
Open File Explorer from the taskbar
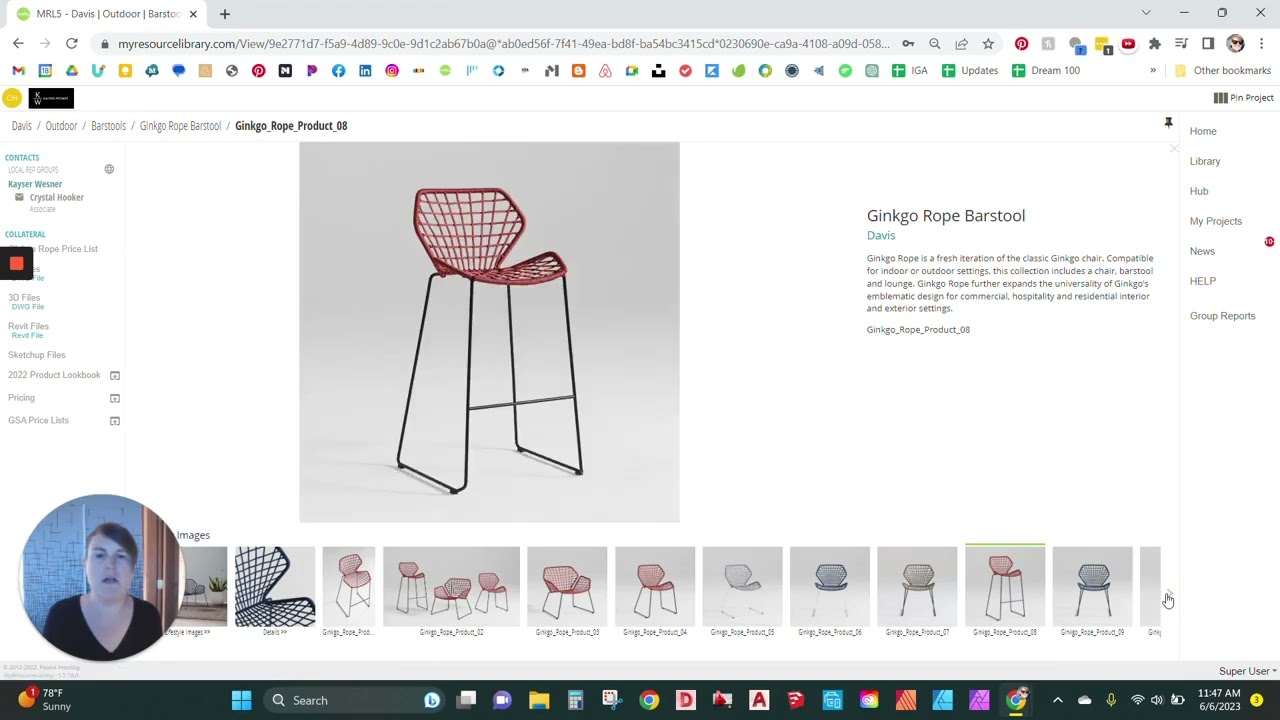(539, 700)
